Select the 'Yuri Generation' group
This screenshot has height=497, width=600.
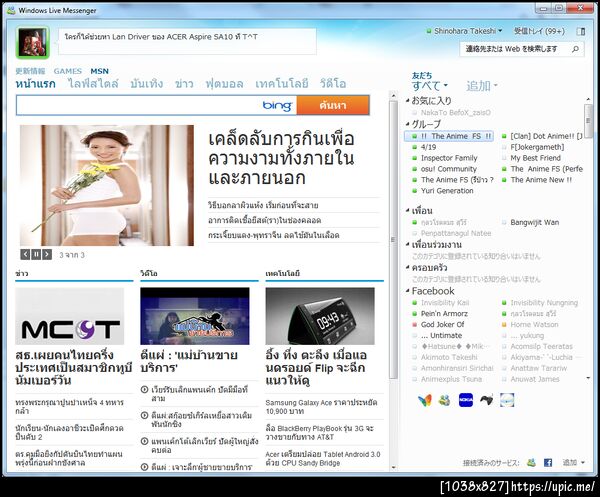pyautogui.click(x=447, y=191)
